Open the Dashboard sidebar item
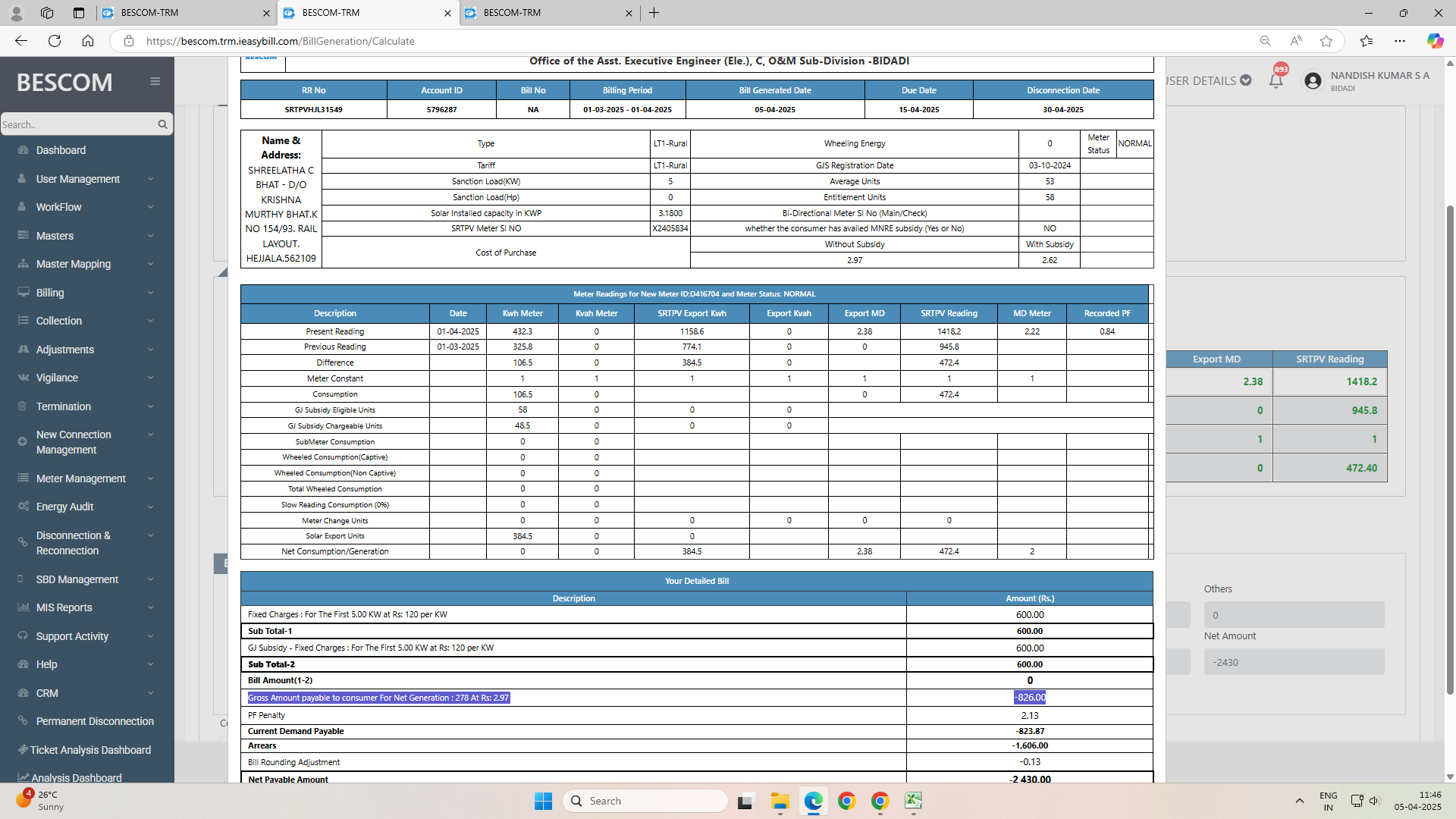The height and width of the screenshot is (819, 1456). 61,150
